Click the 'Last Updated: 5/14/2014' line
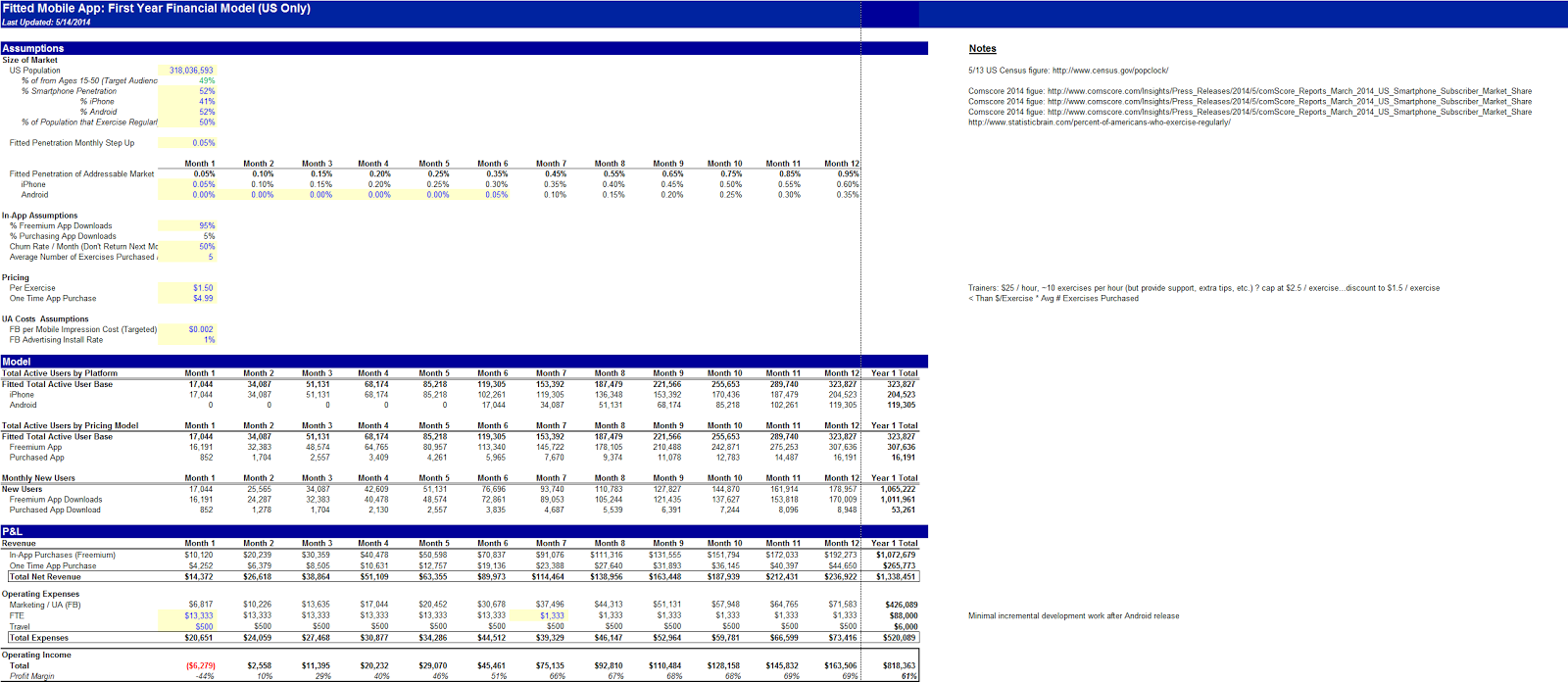 [x=46, y=23]
